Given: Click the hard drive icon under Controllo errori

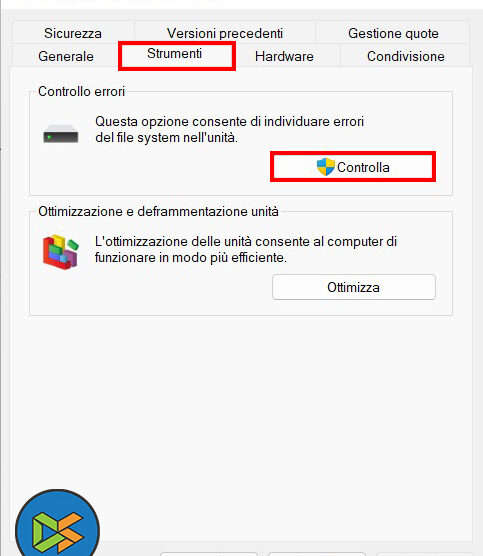Looking at the screenshot, I should click(x=61, y=134).
